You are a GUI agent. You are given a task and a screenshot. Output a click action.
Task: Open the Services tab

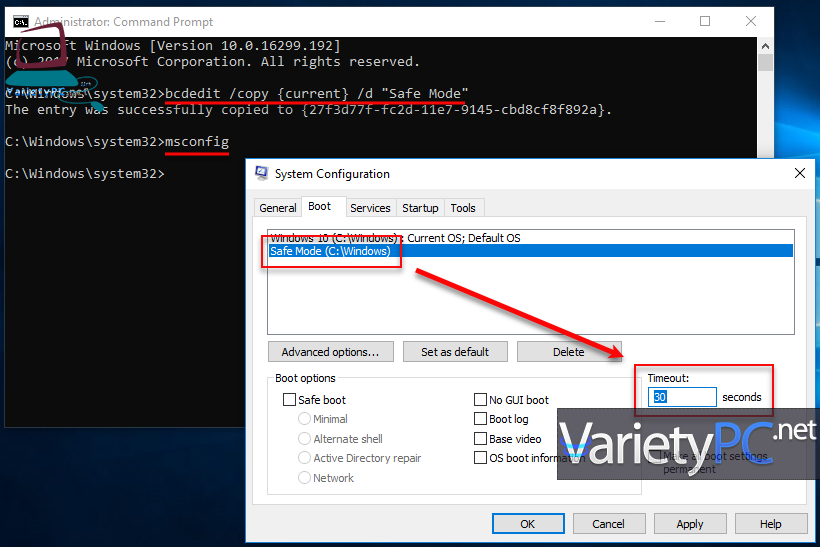(x=370, y=208)
